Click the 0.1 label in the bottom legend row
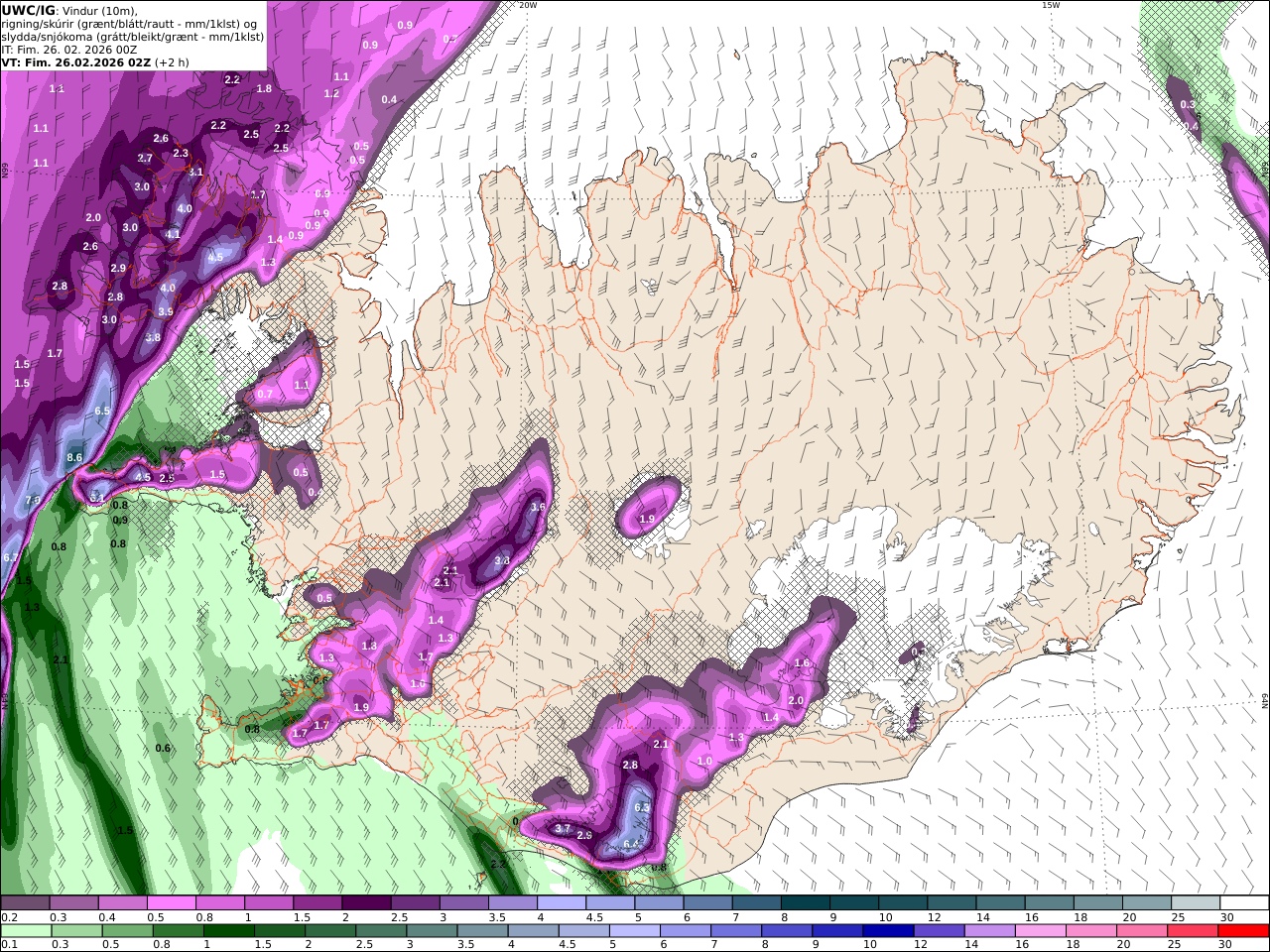The width and height of the screenshot is (1270, 952). [x=9, y=945]
